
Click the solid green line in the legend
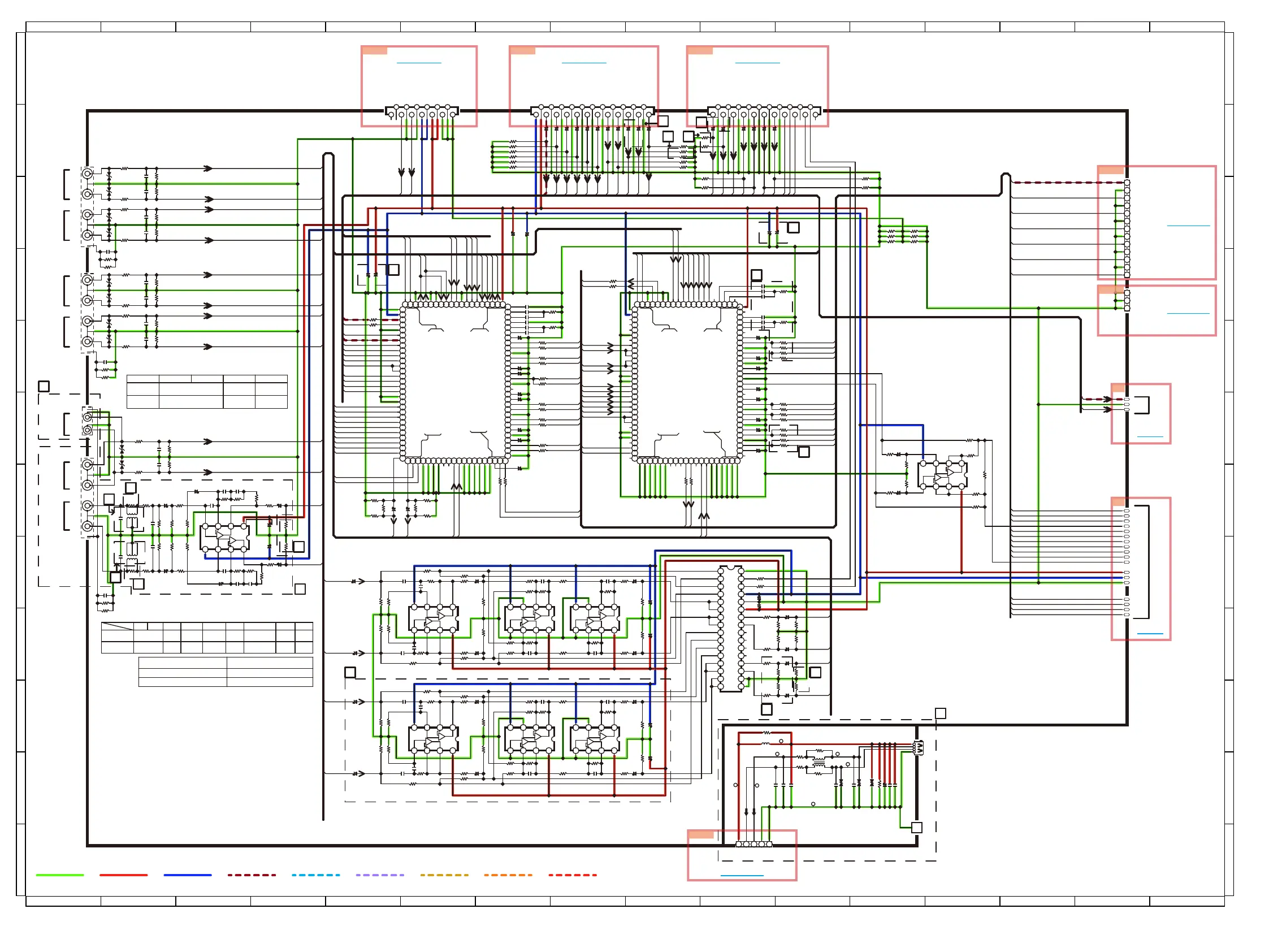[x=60, y=875]
